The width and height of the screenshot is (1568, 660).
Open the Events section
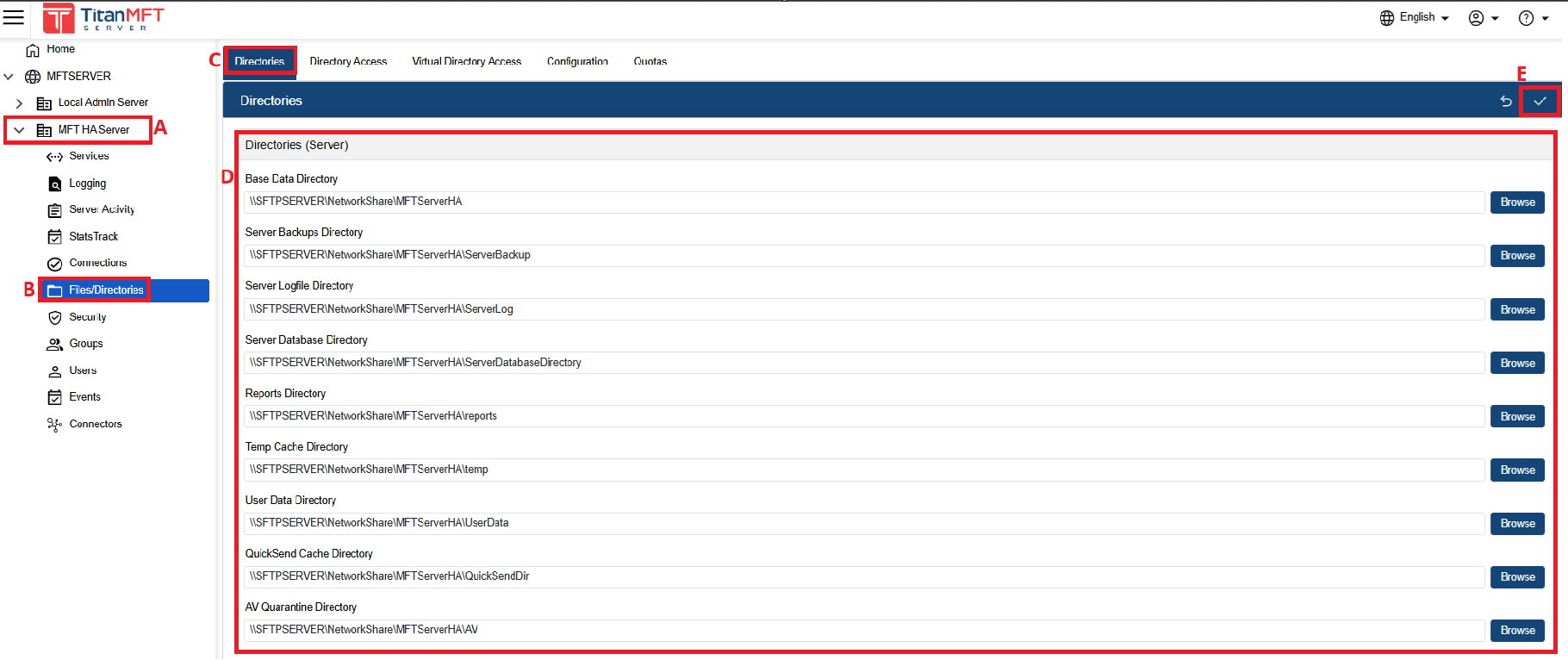pyautogui.click(x=84, y=397)
